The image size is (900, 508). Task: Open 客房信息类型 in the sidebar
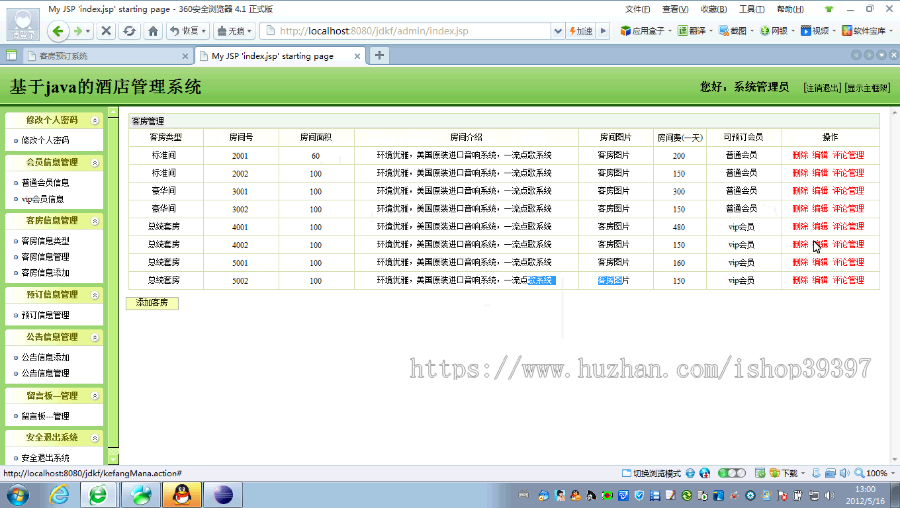[x=45, y=241]
